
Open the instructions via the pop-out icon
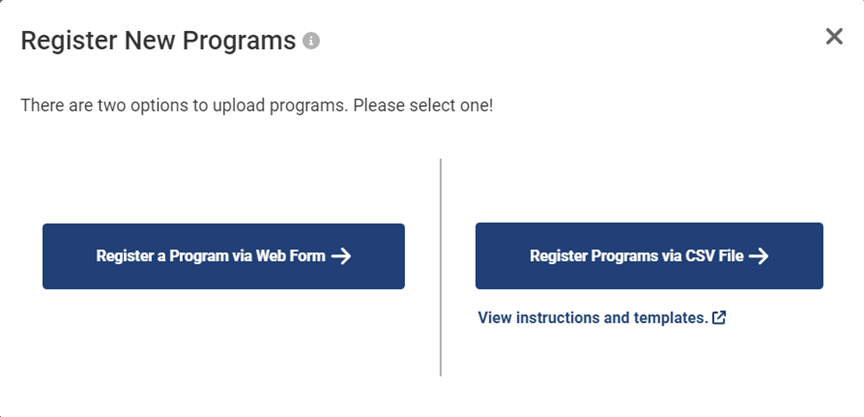point(719,318)
